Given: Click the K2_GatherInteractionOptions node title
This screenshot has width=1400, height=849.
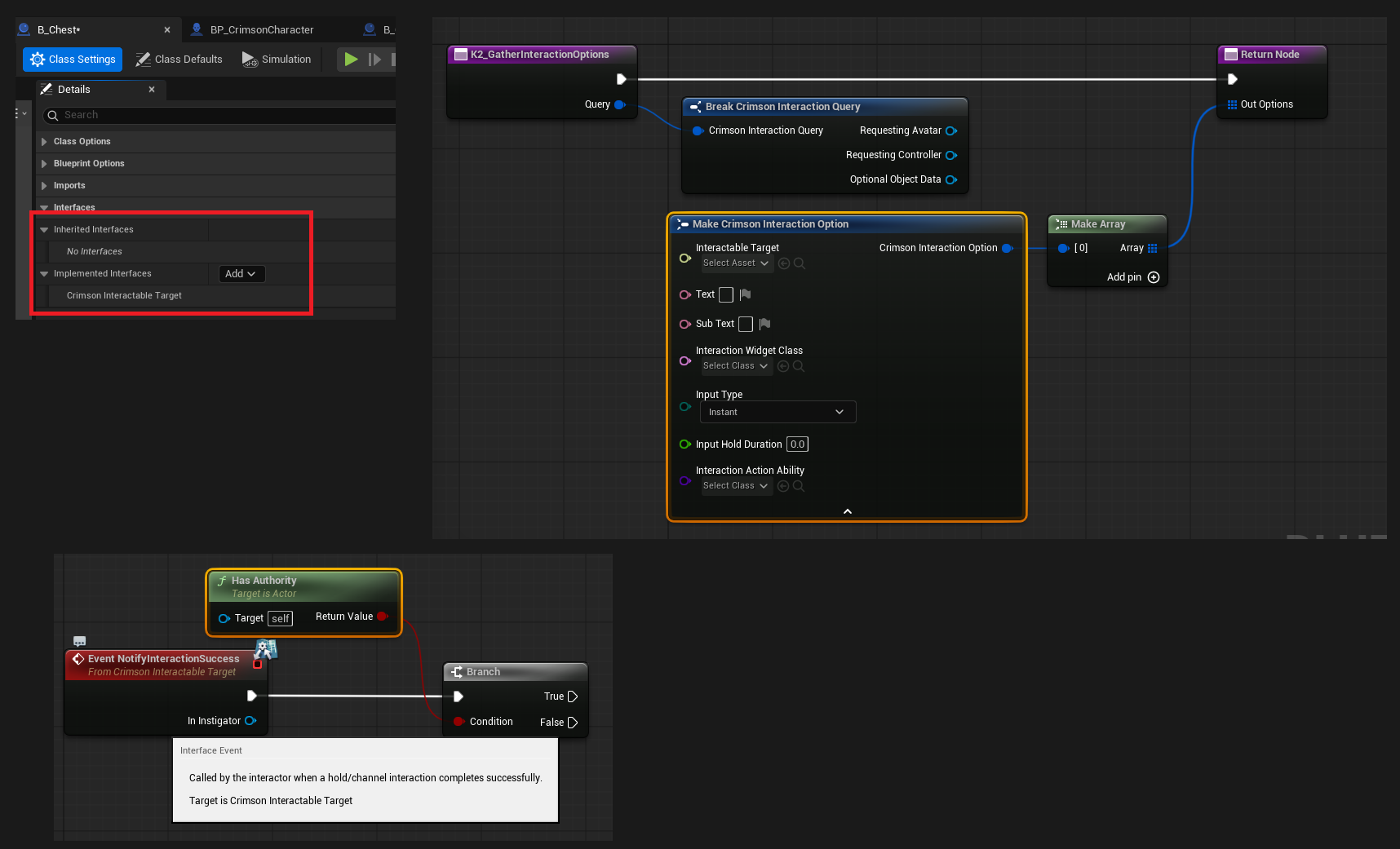Looking at the screenshot, I should tap(540, 55).
